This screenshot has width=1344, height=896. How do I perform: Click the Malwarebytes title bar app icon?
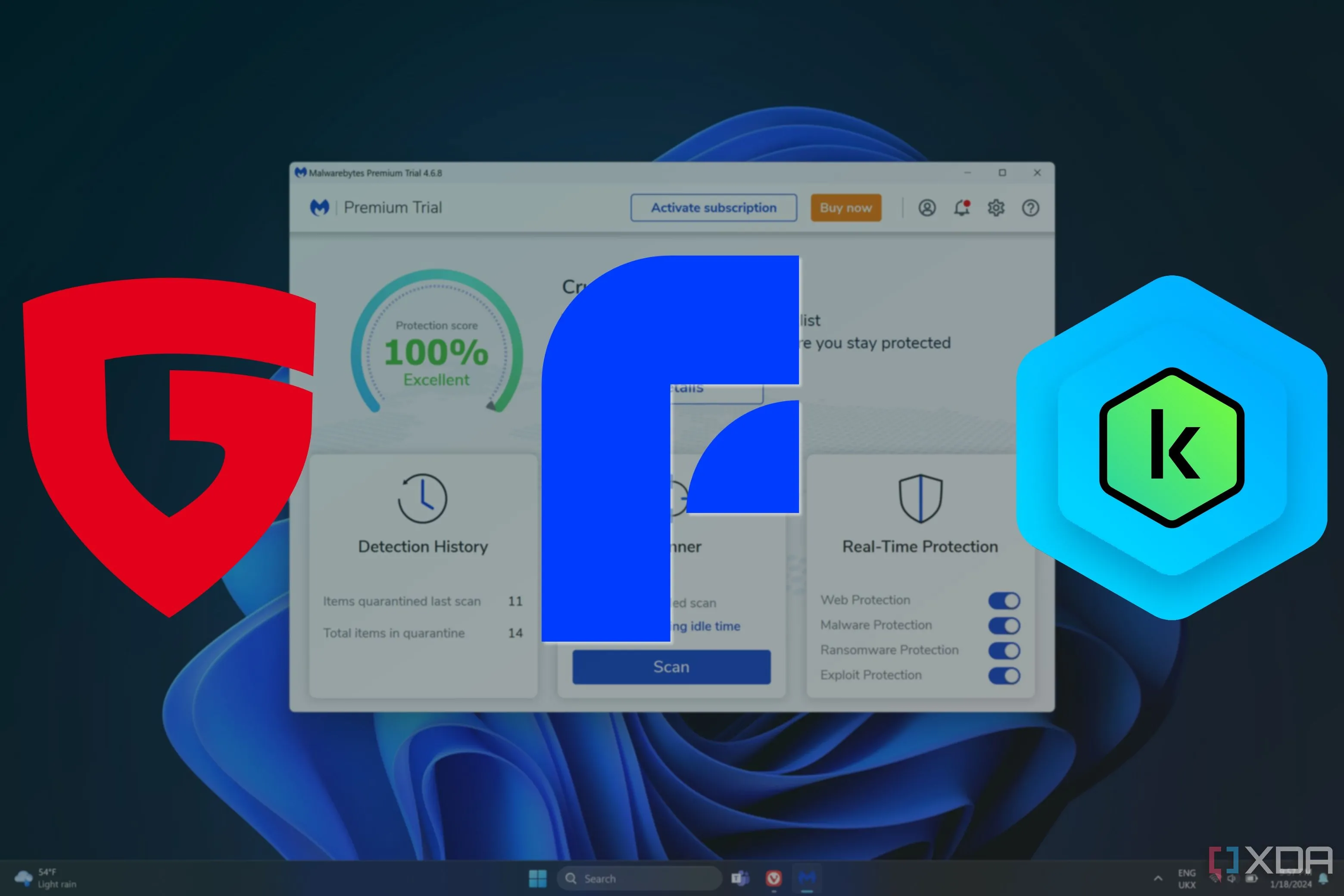click(300, 172)
